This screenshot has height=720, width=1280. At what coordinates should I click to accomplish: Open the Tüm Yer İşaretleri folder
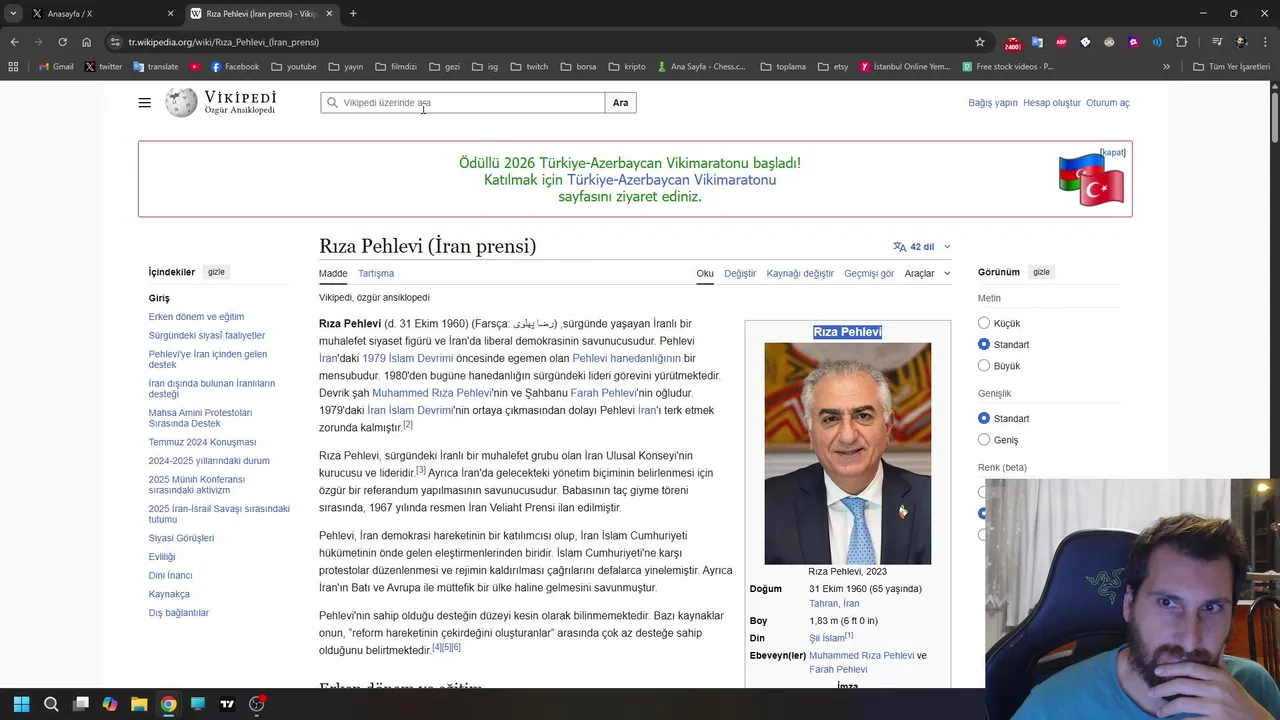(1231, 67)
